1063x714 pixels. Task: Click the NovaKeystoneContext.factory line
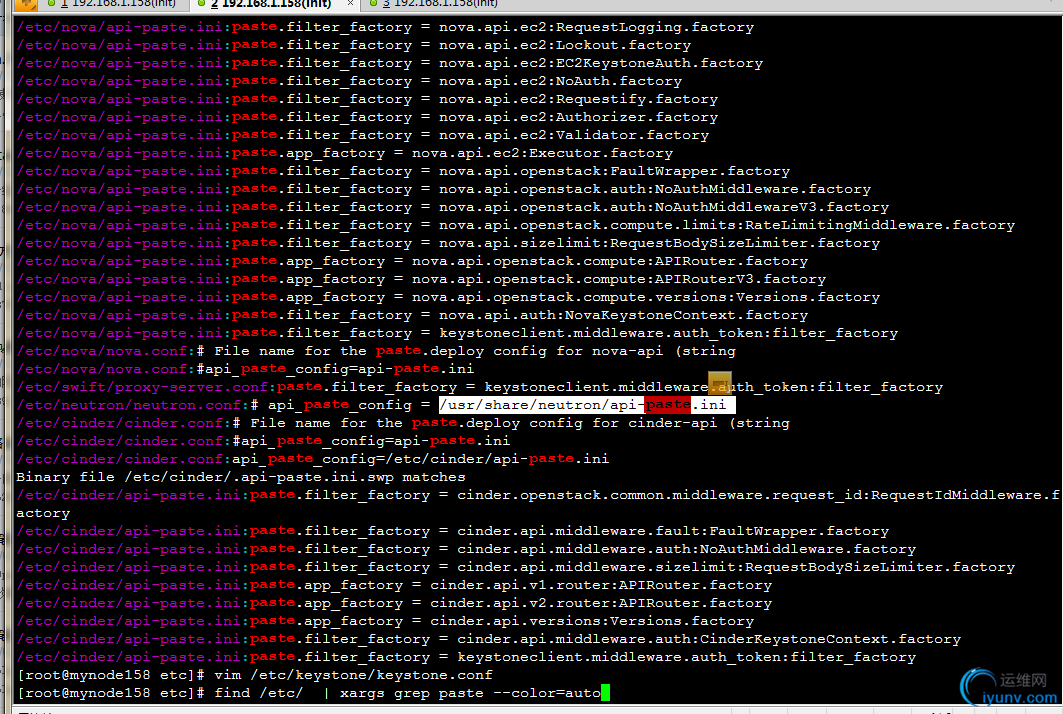click(x=412, y=315)
